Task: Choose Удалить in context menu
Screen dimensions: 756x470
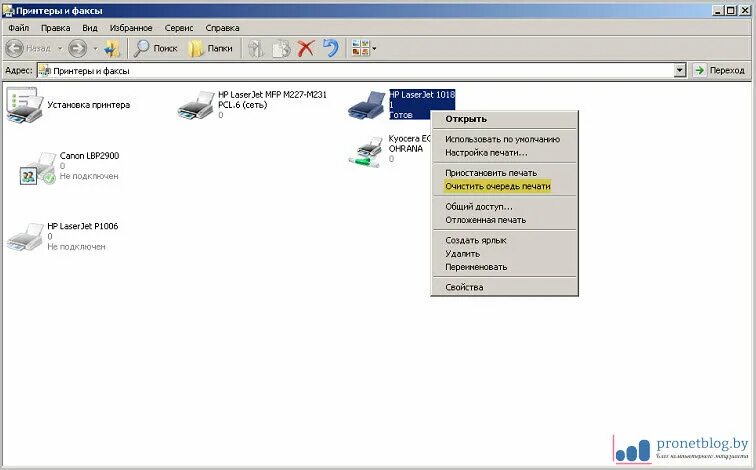Action: click(504, 254)
